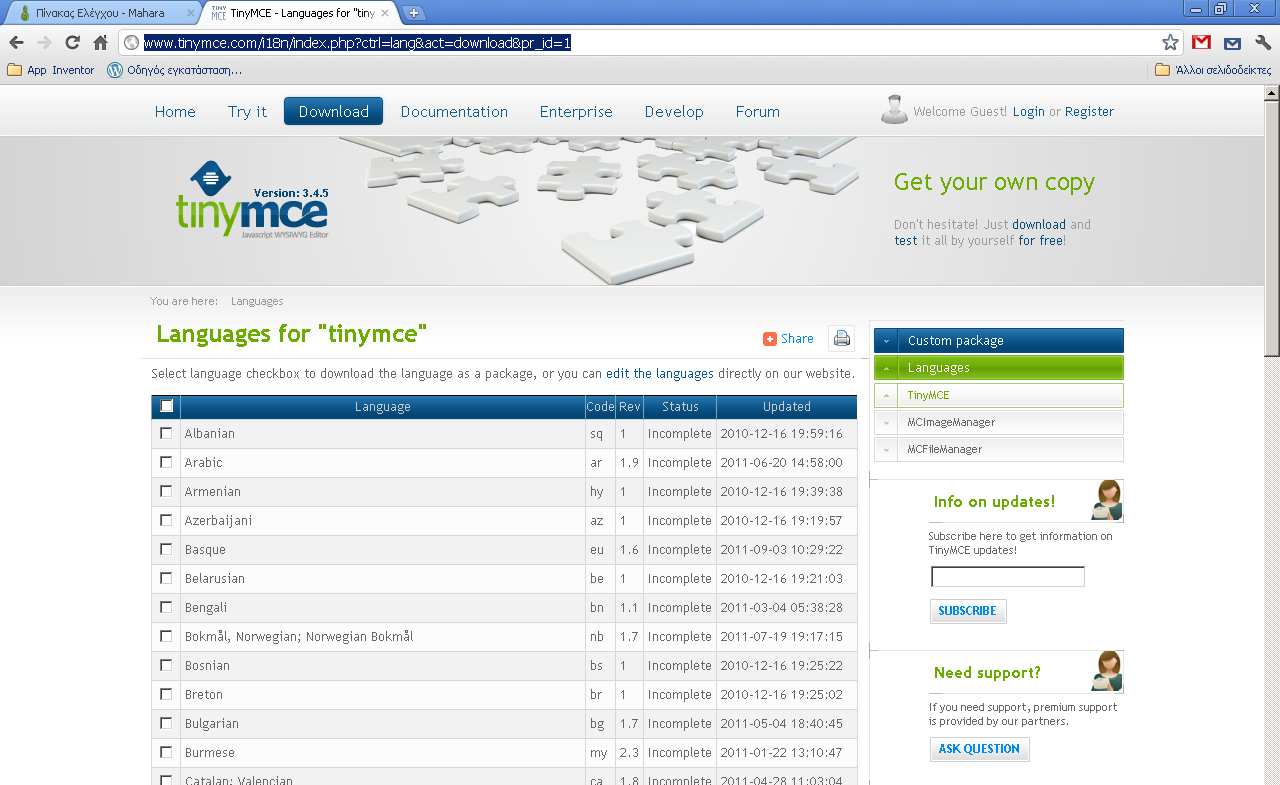Image resolution: width=1280 pixels, height=785 pixels.
Task: Open the red Gmail extension icon
Action: click(1202, 42)
